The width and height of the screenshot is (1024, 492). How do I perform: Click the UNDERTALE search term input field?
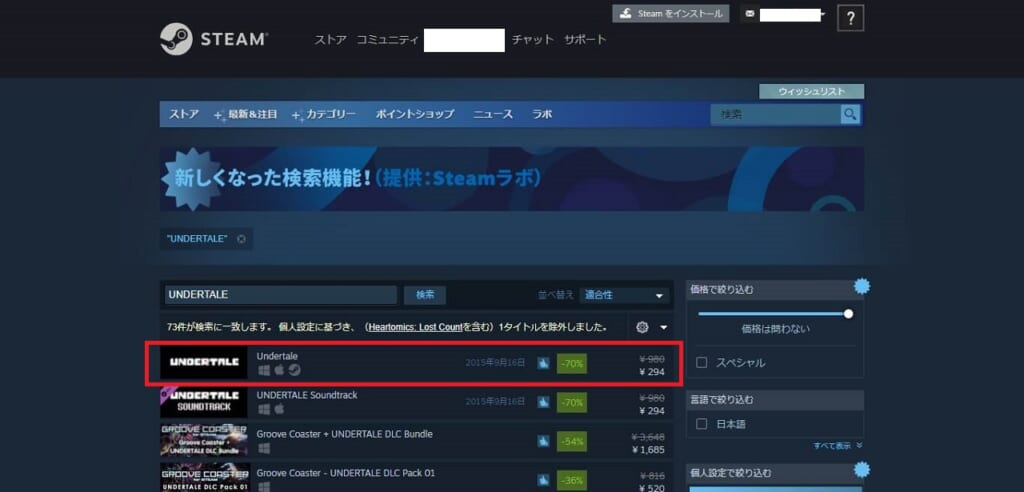281,295
